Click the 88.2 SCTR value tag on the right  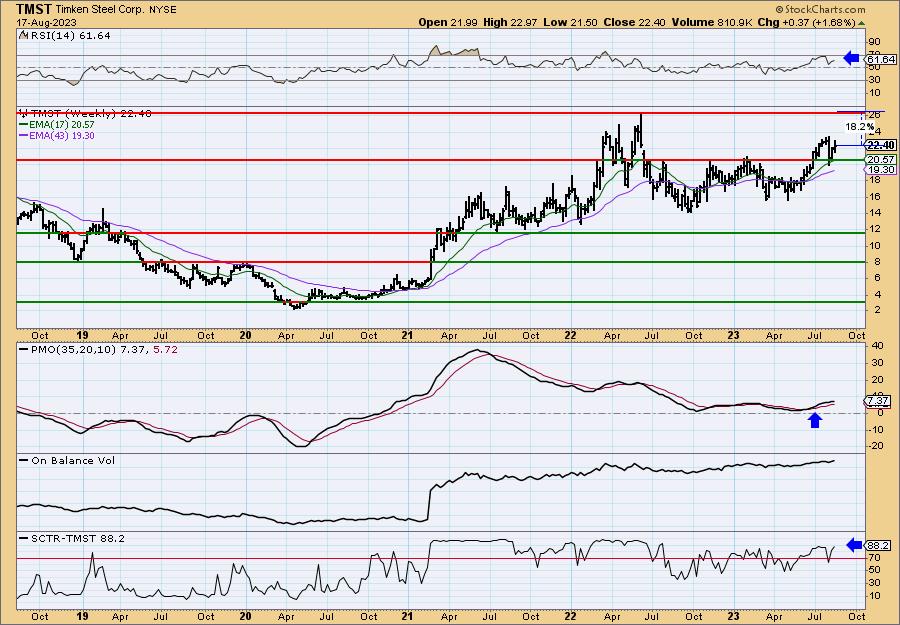[x=880, y=545]
